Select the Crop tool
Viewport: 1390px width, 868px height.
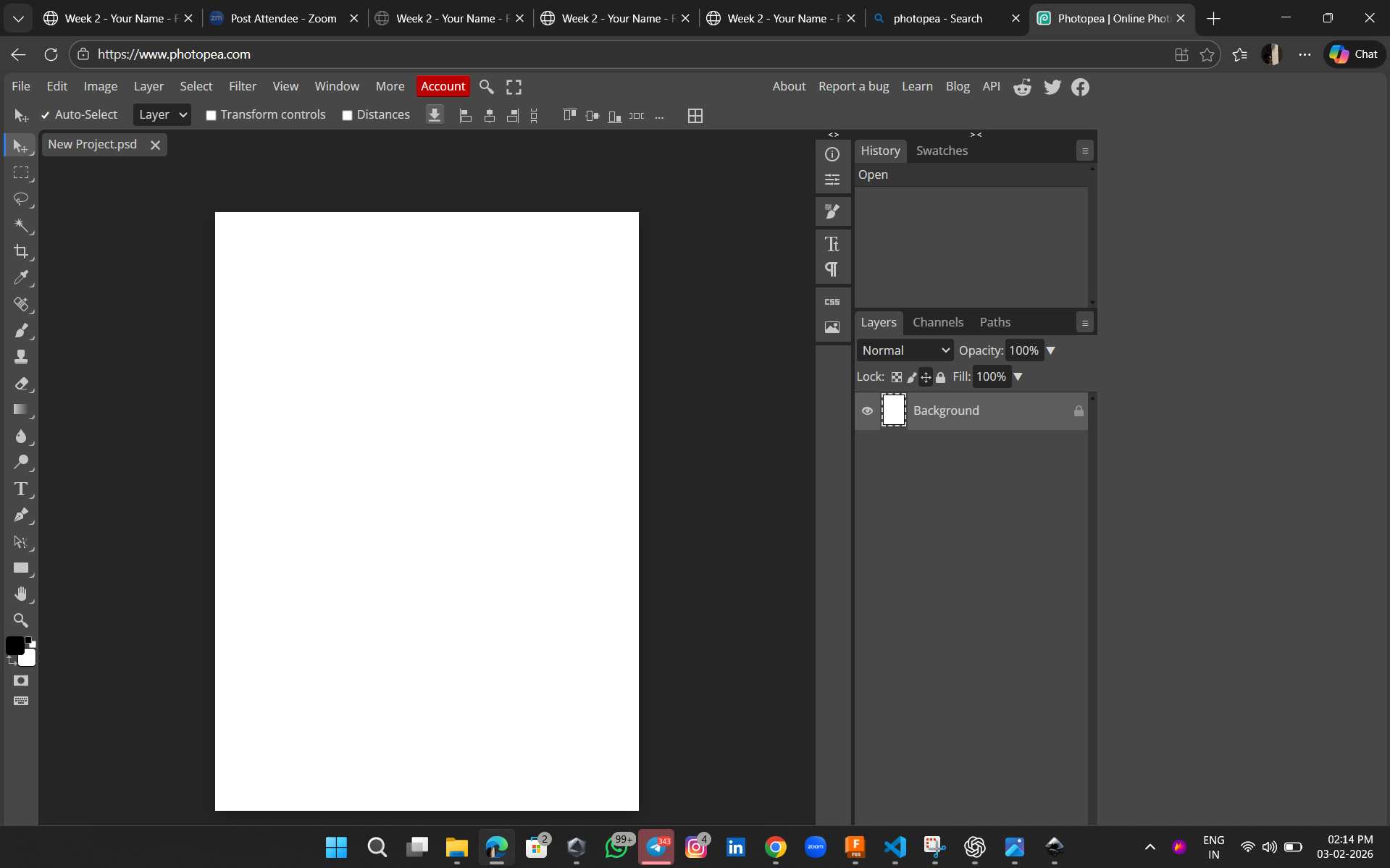(20, 251)
